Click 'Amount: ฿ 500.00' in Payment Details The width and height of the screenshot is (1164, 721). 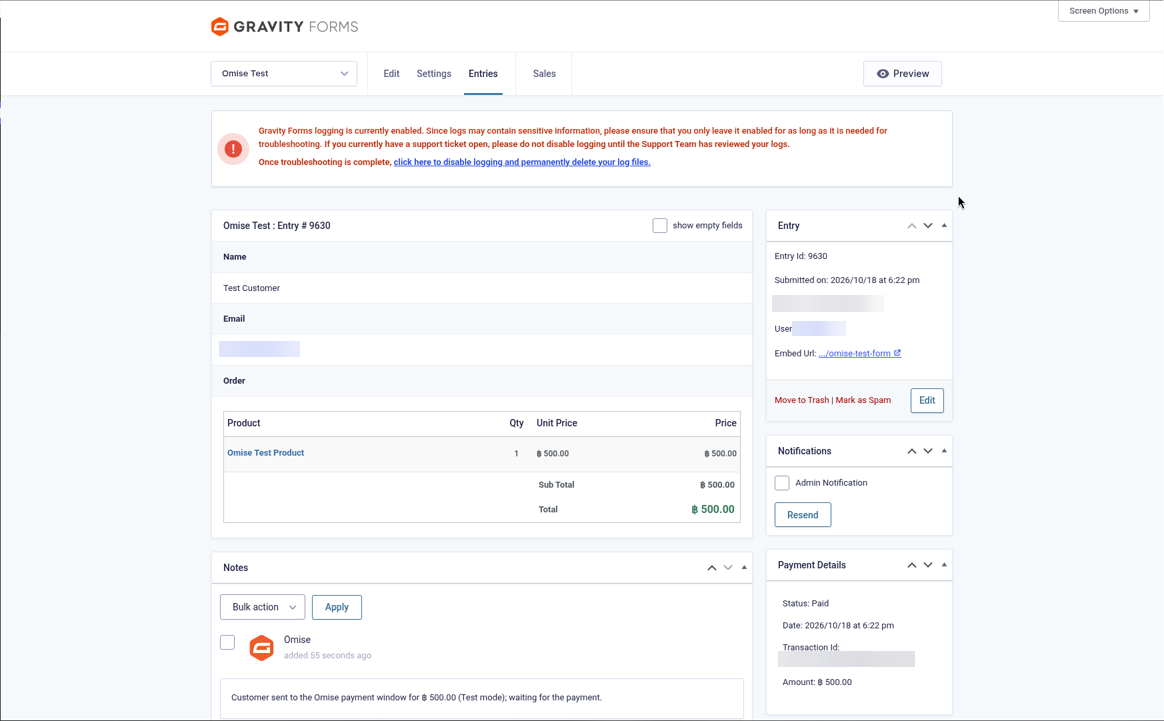[x=817, y=682]
